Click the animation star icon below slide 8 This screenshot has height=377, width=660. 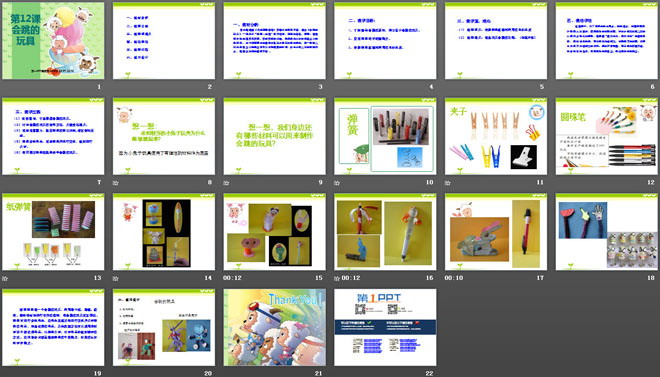coord(115,183)
